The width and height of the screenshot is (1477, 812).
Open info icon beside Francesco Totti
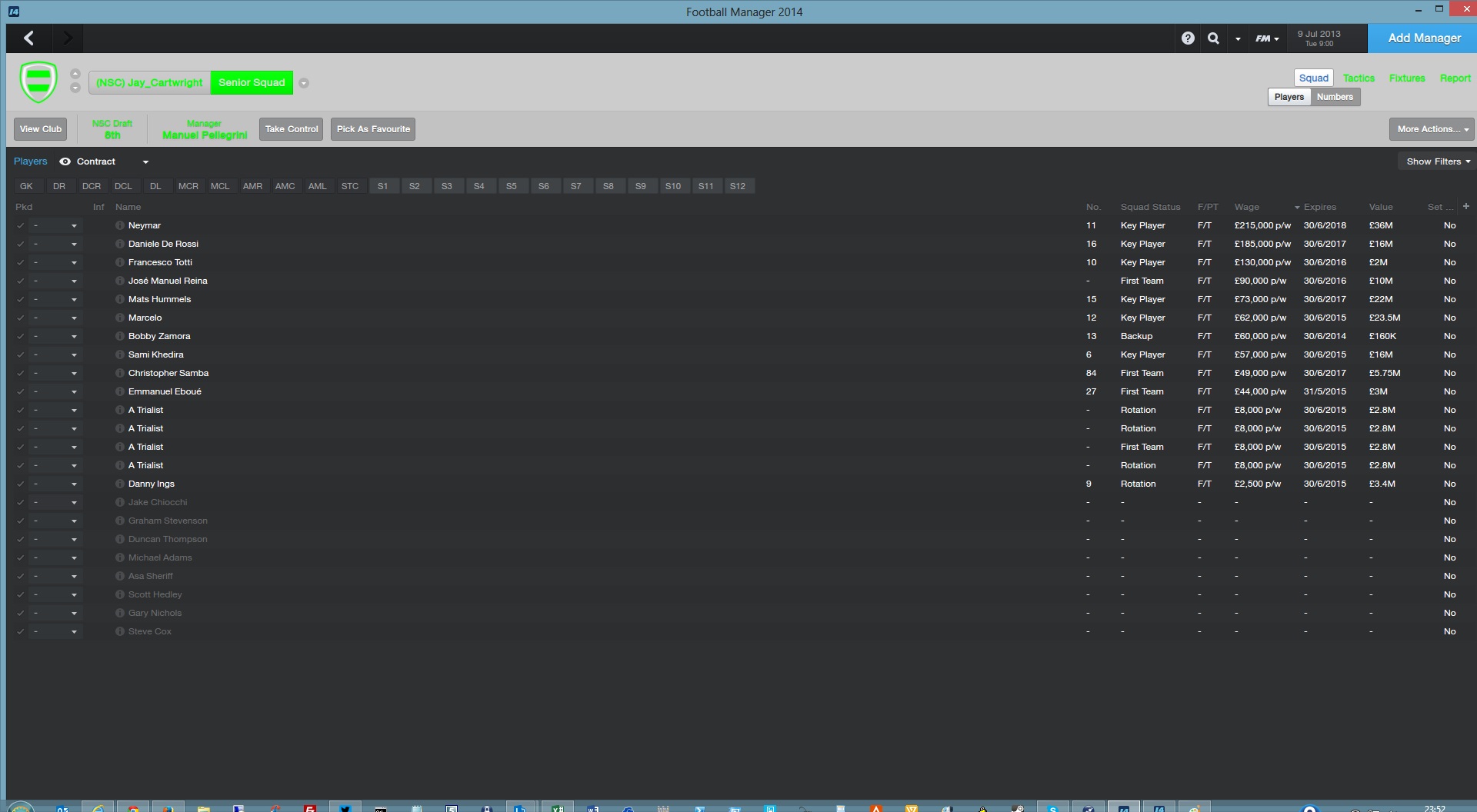[x=120, y=262]
